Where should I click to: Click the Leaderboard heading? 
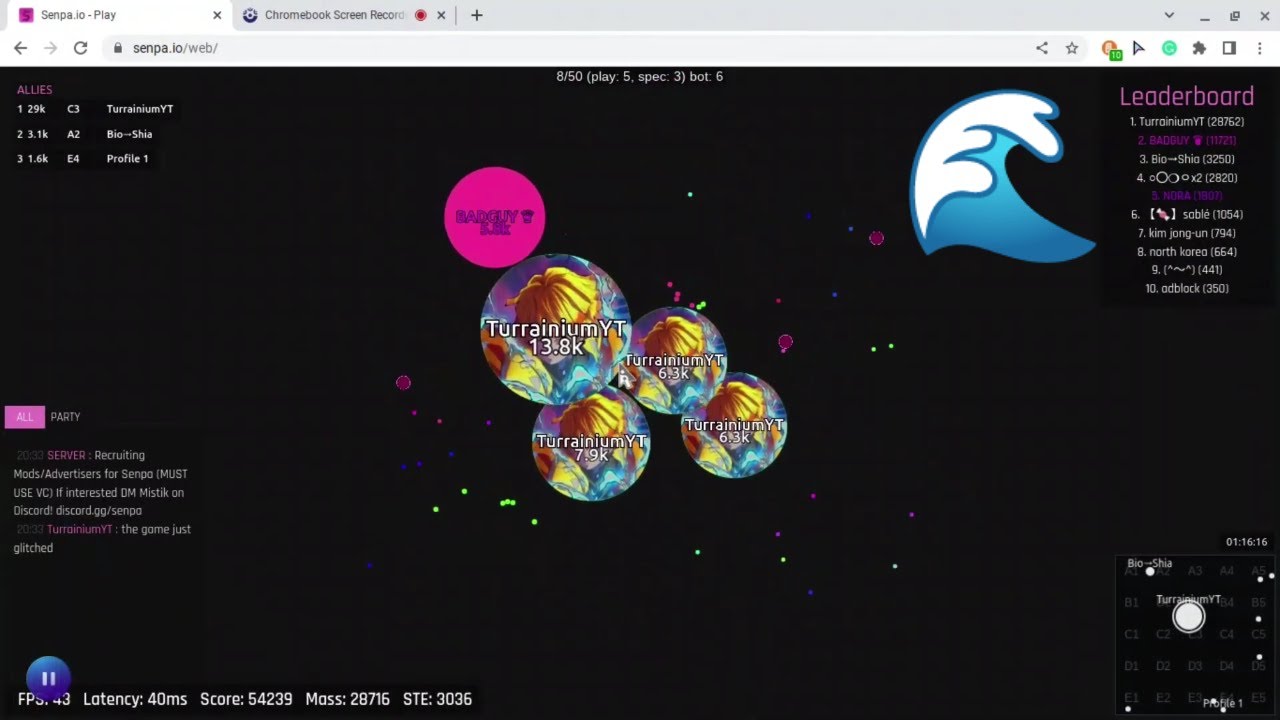click(x=1186, y=96)
